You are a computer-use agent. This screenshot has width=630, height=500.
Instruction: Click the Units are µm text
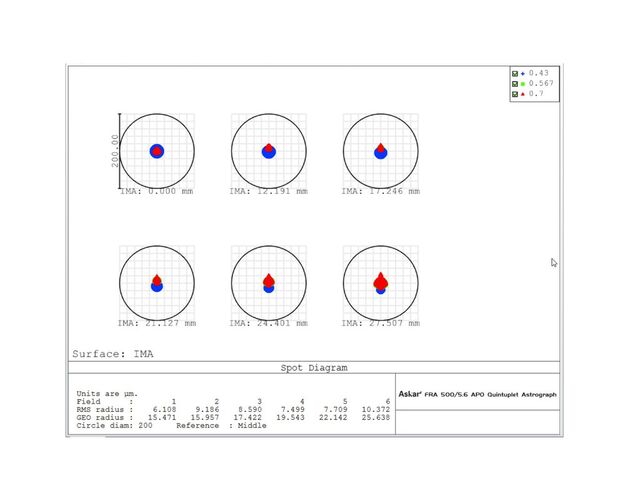coord(107,393)
